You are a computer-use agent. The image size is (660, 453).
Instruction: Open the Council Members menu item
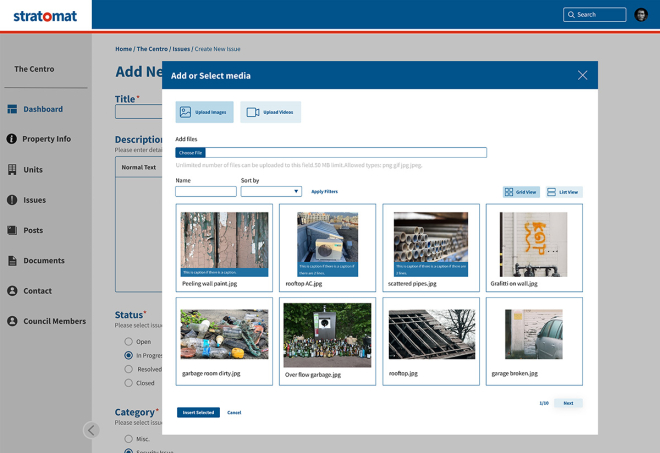pyautogui.click(x=54, y=321)
